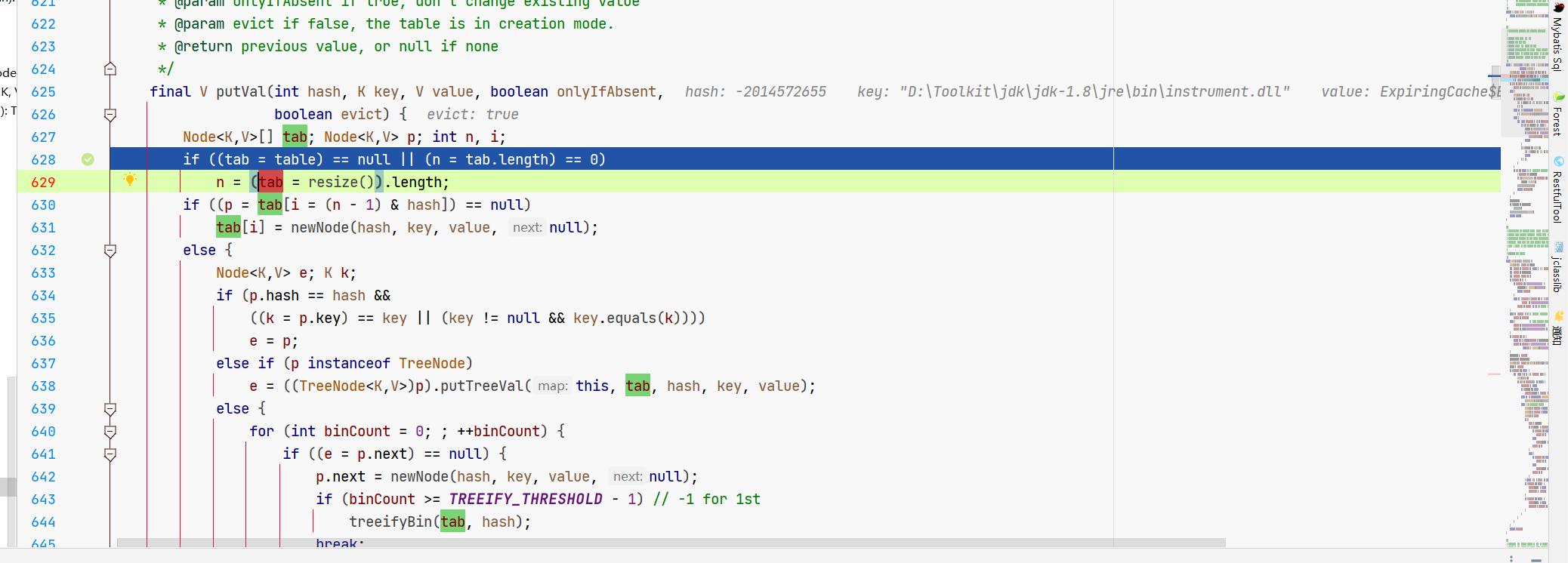Click the putTreeVal call on line 638

pyautogui.click(x=482, y=386)
